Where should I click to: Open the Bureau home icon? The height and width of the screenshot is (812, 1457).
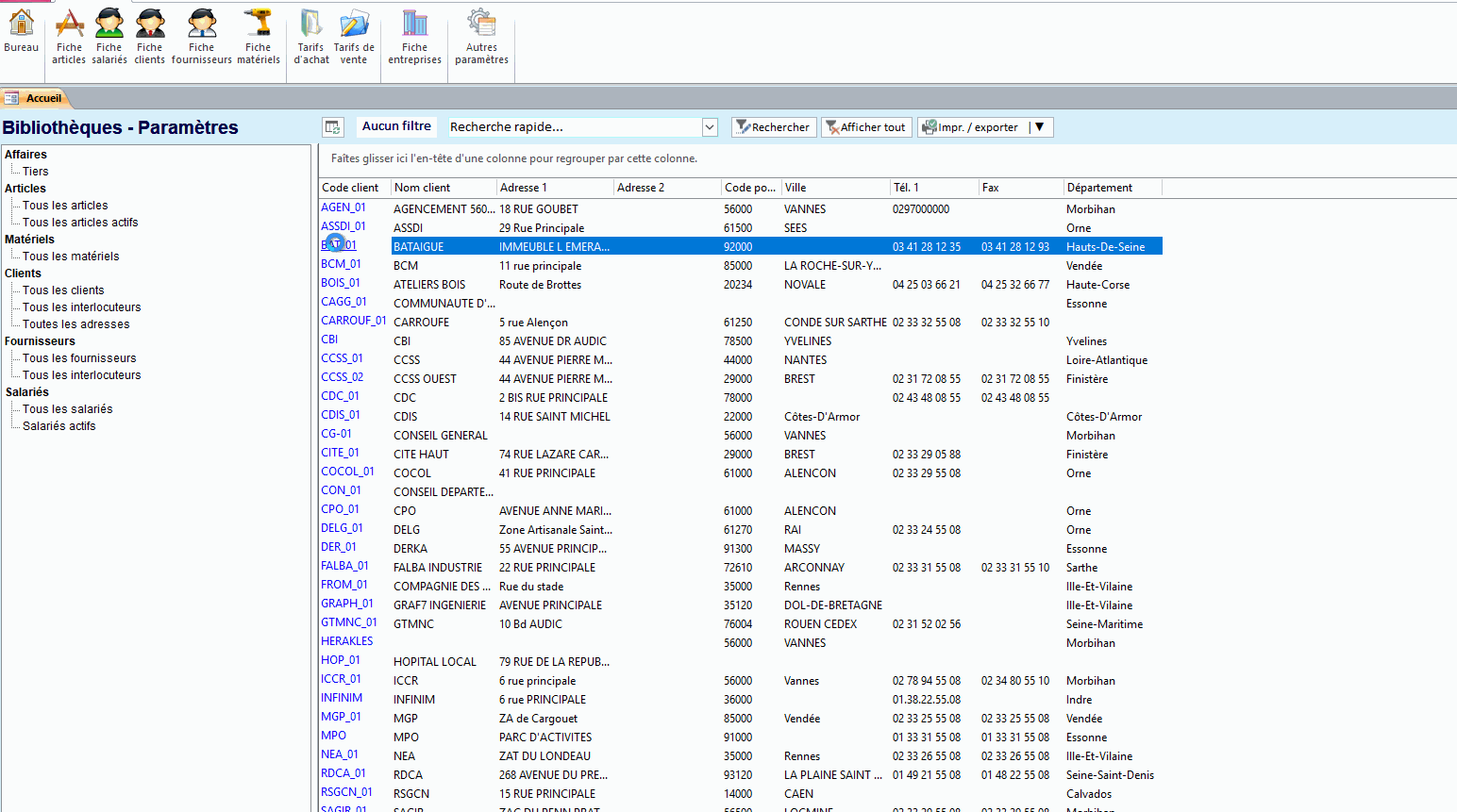[21, 30]
